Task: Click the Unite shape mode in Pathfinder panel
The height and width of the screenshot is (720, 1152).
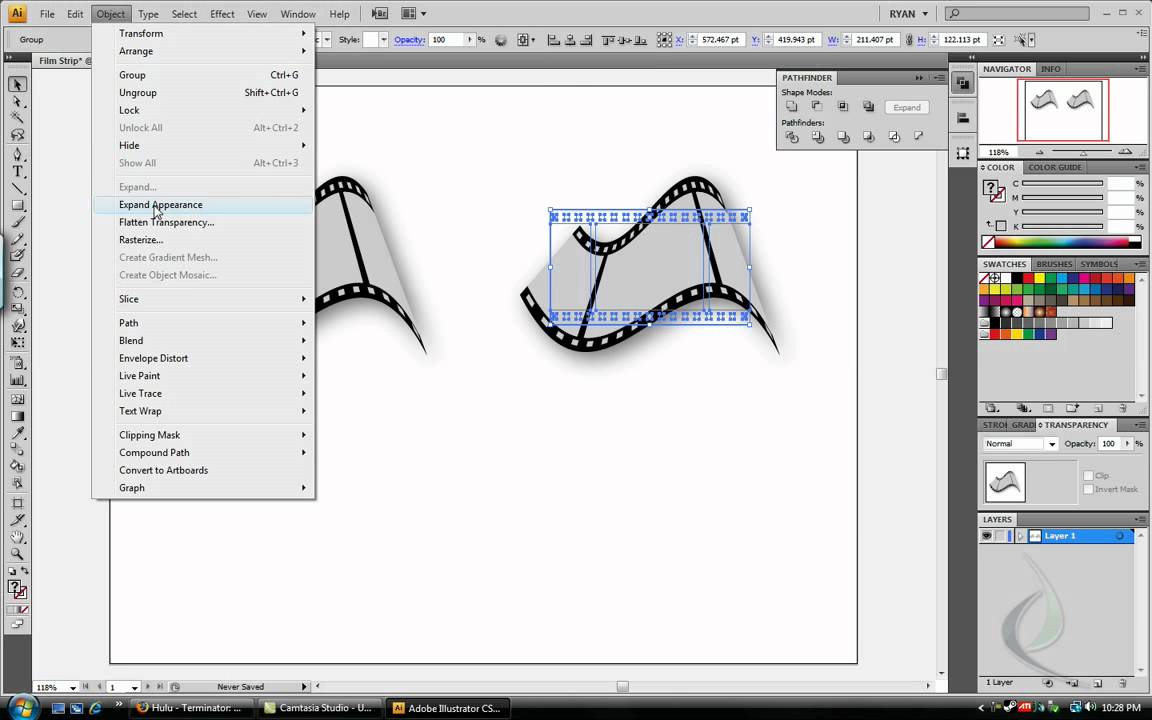Action: point(791,106)
